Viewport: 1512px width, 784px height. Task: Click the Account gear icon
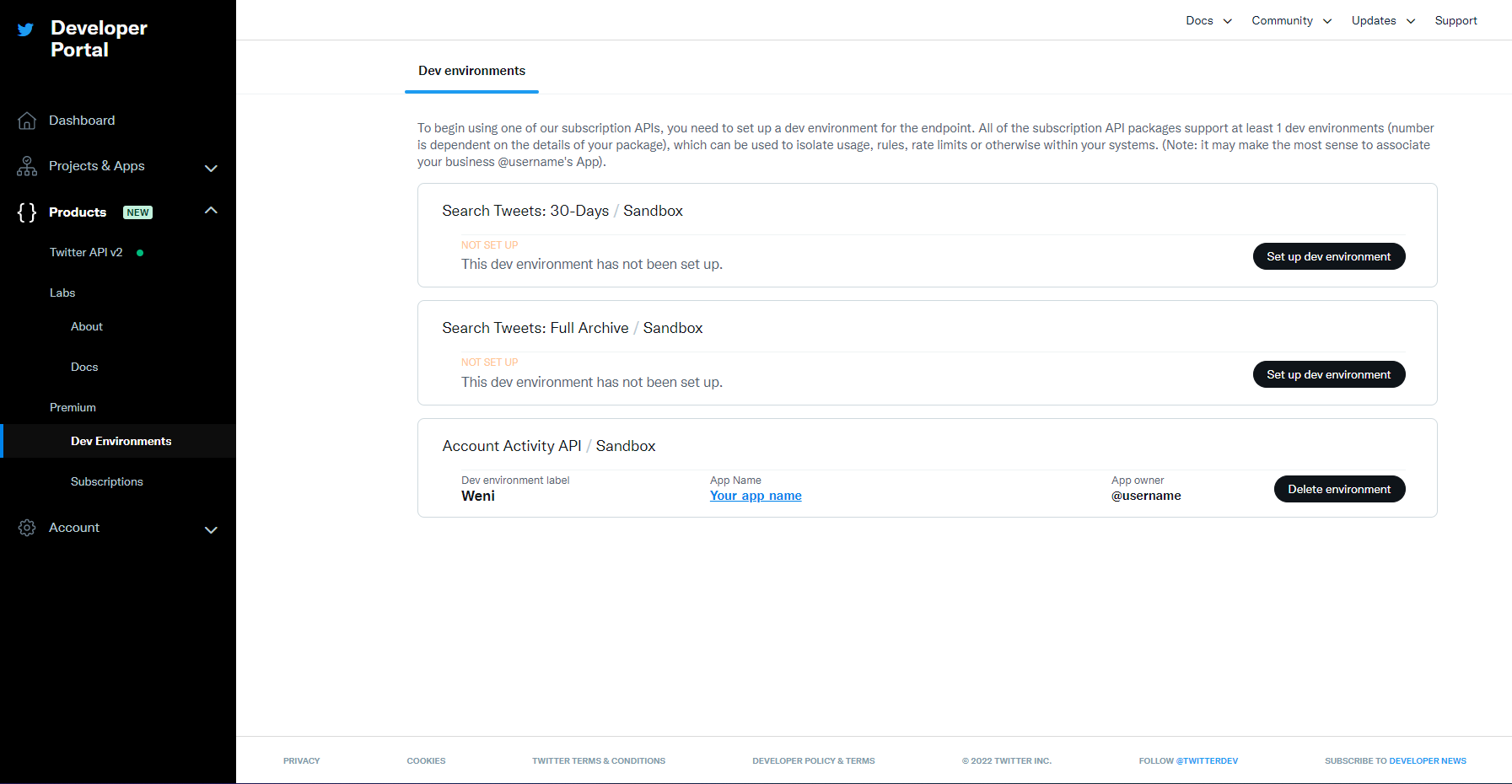(27, 528)
